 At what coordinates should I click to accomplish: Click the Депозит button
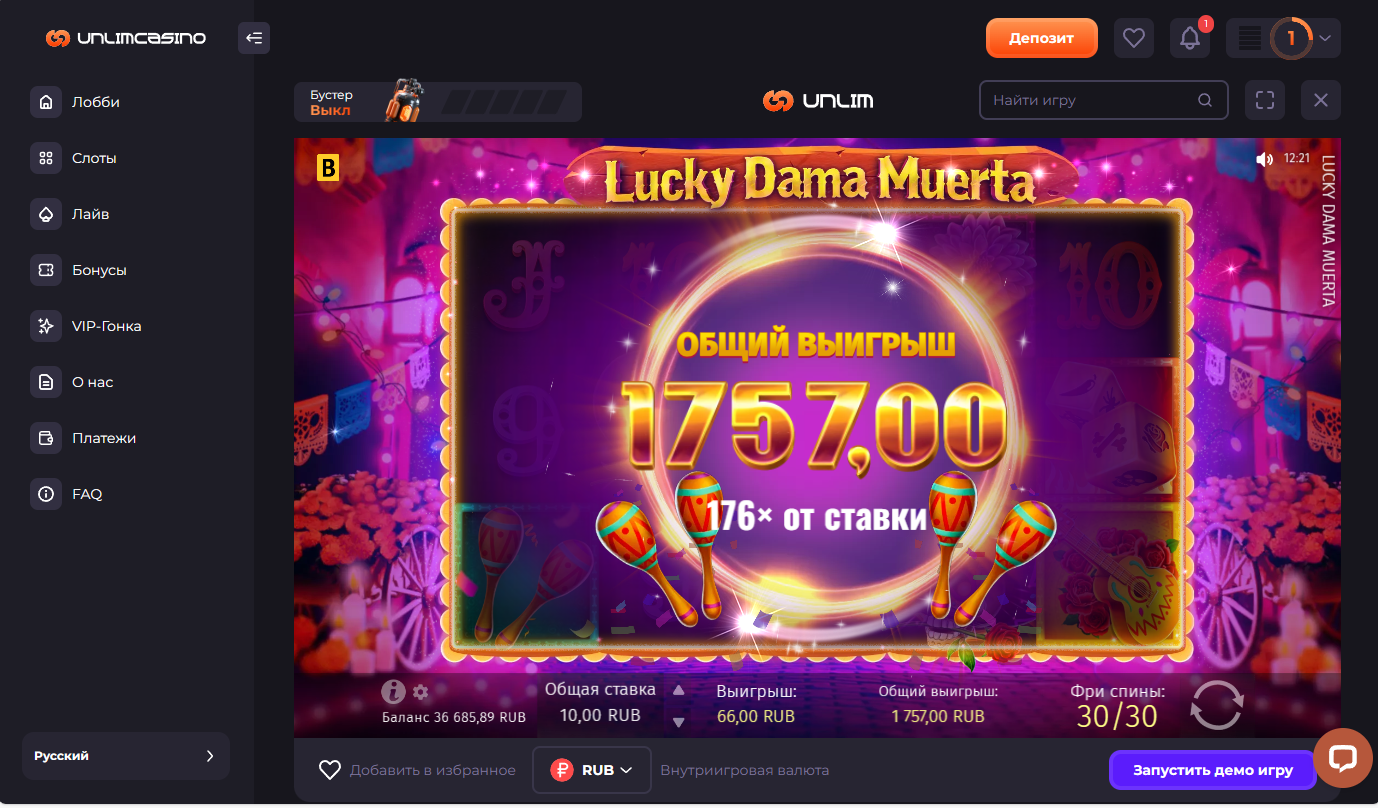point(1041,38)
